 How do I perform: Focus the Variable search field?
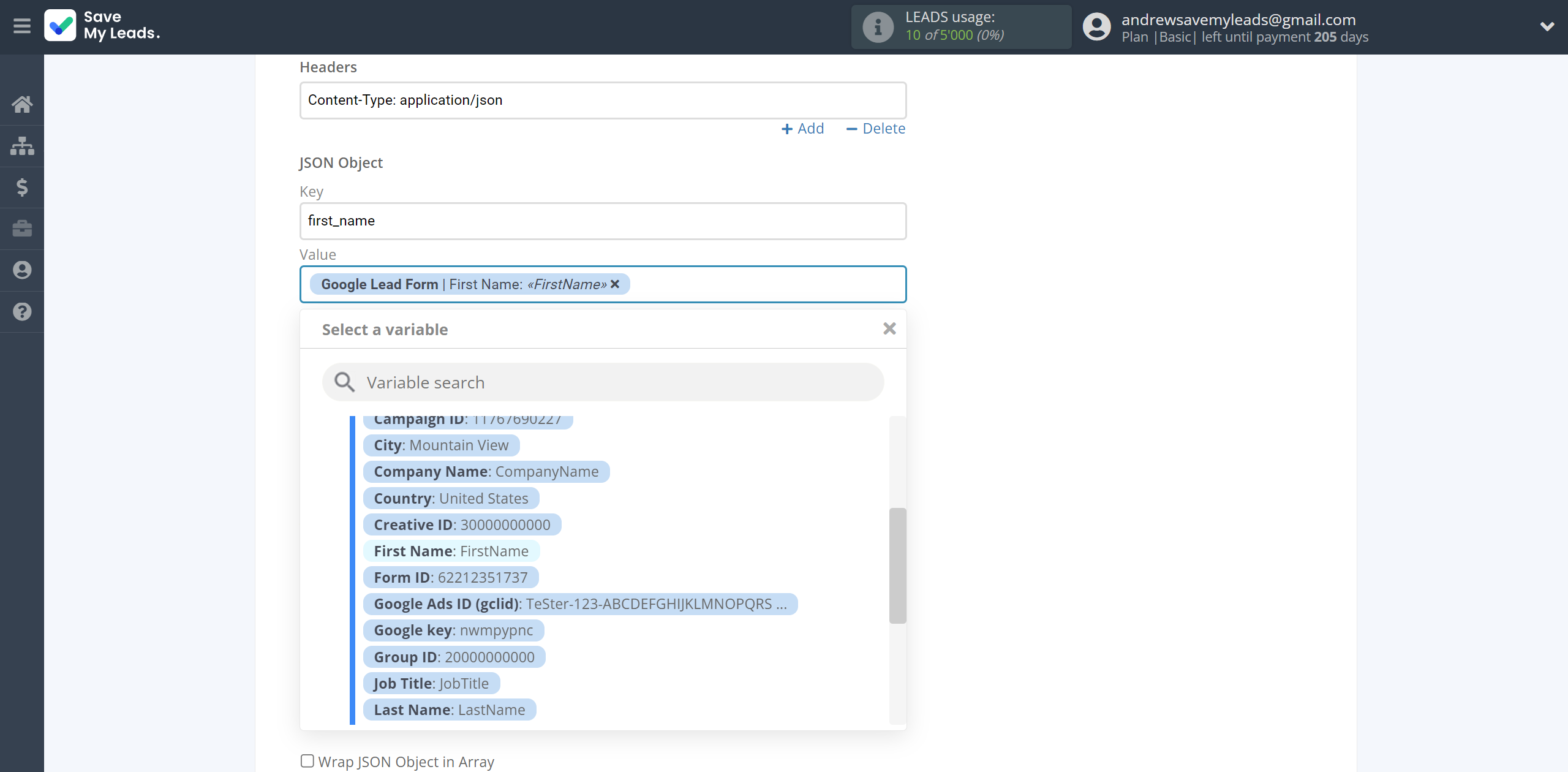pyautogui.click(x=603, y=382)
